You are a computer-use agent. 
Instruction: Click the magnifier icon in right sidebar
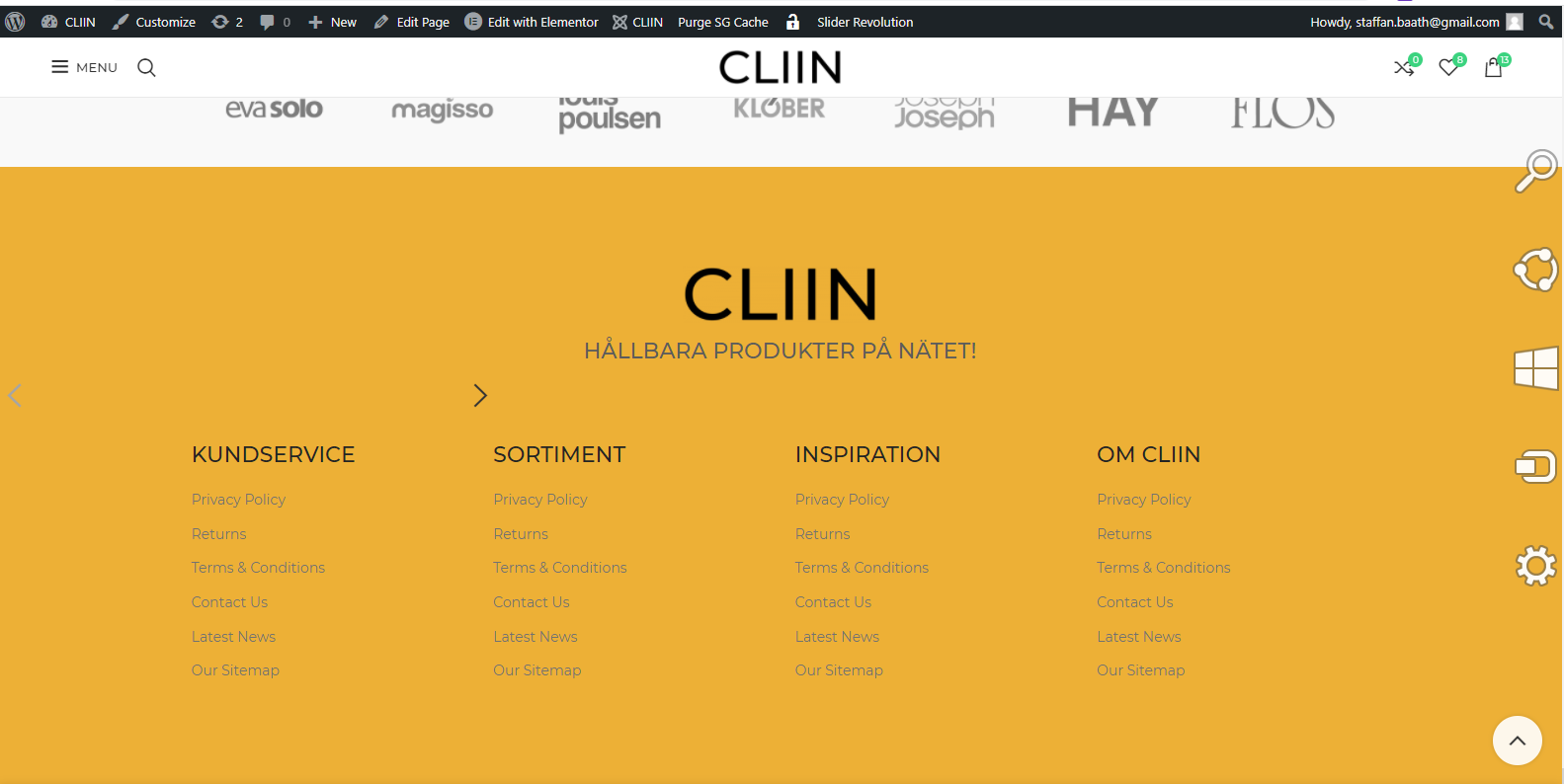(x=1536, y=170)
